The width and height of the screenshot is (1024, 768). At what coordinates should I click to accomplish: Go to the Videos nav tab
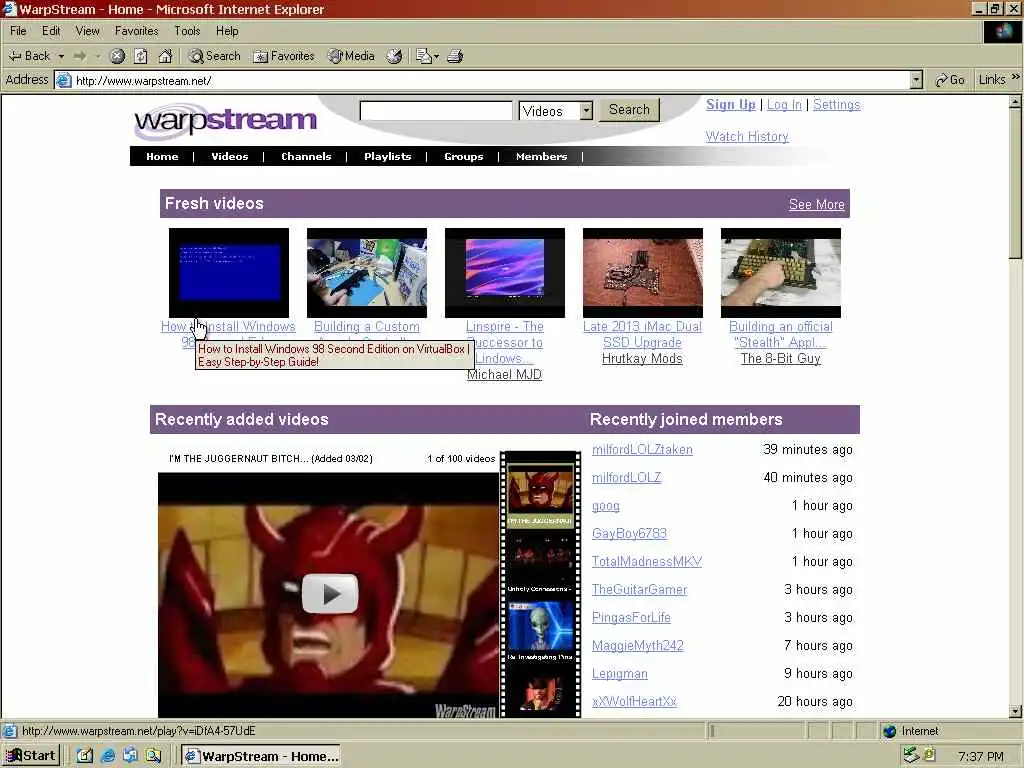pos(229,156)
